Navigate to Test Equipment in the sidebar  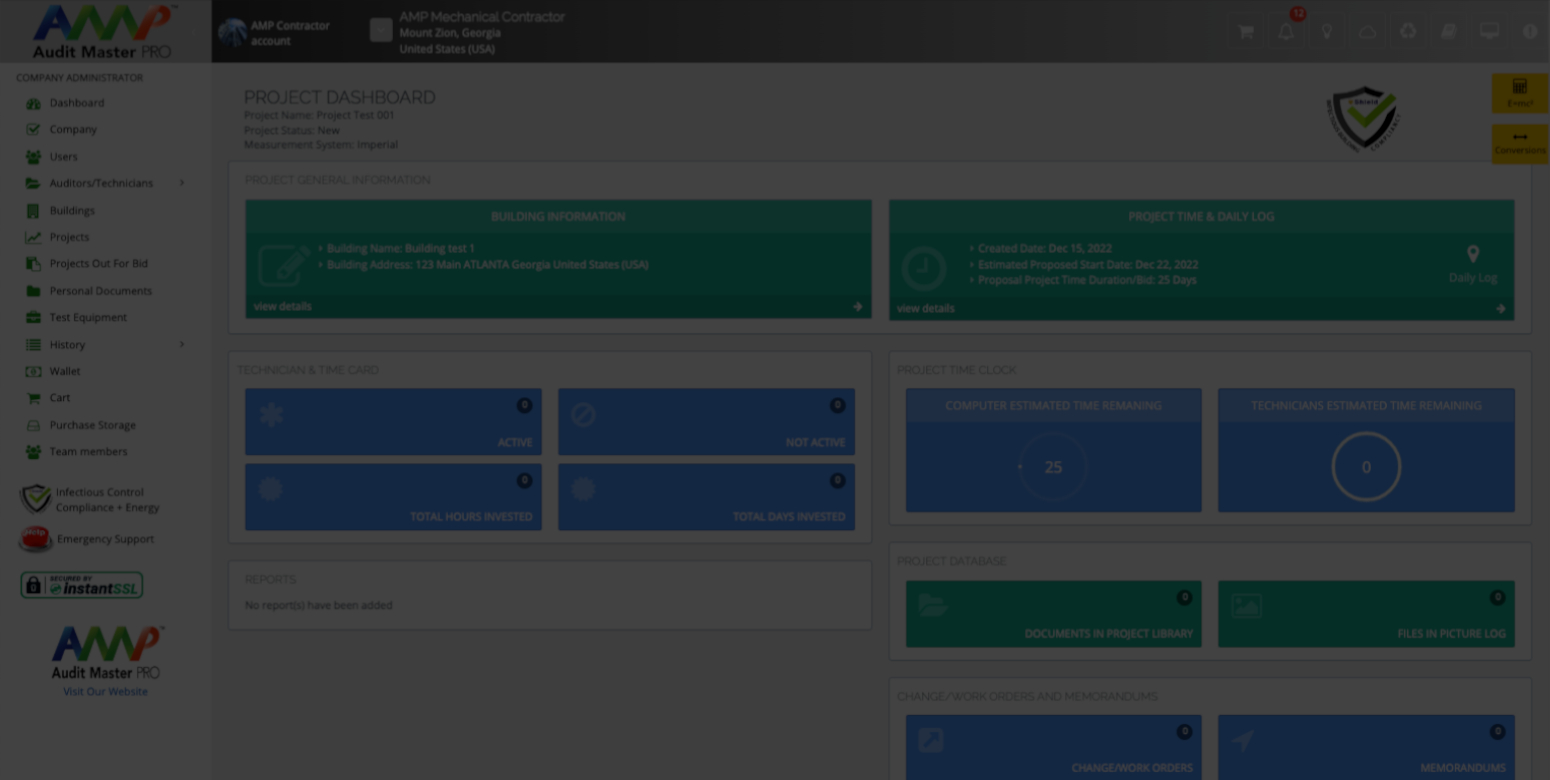(87, 317)
